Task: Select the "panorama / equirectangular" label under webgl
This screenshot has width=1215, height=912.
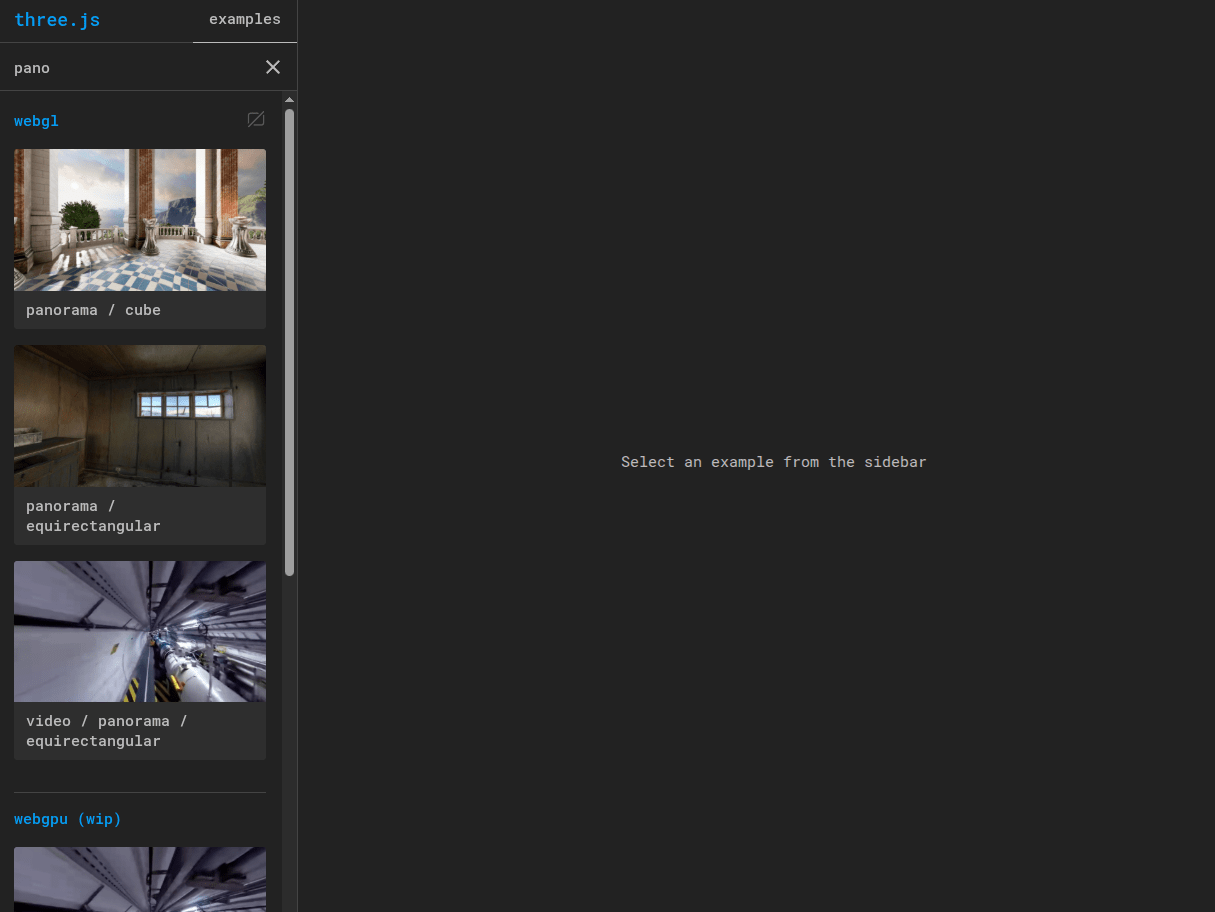Action: pyautogui.click(x=93, y=516)
